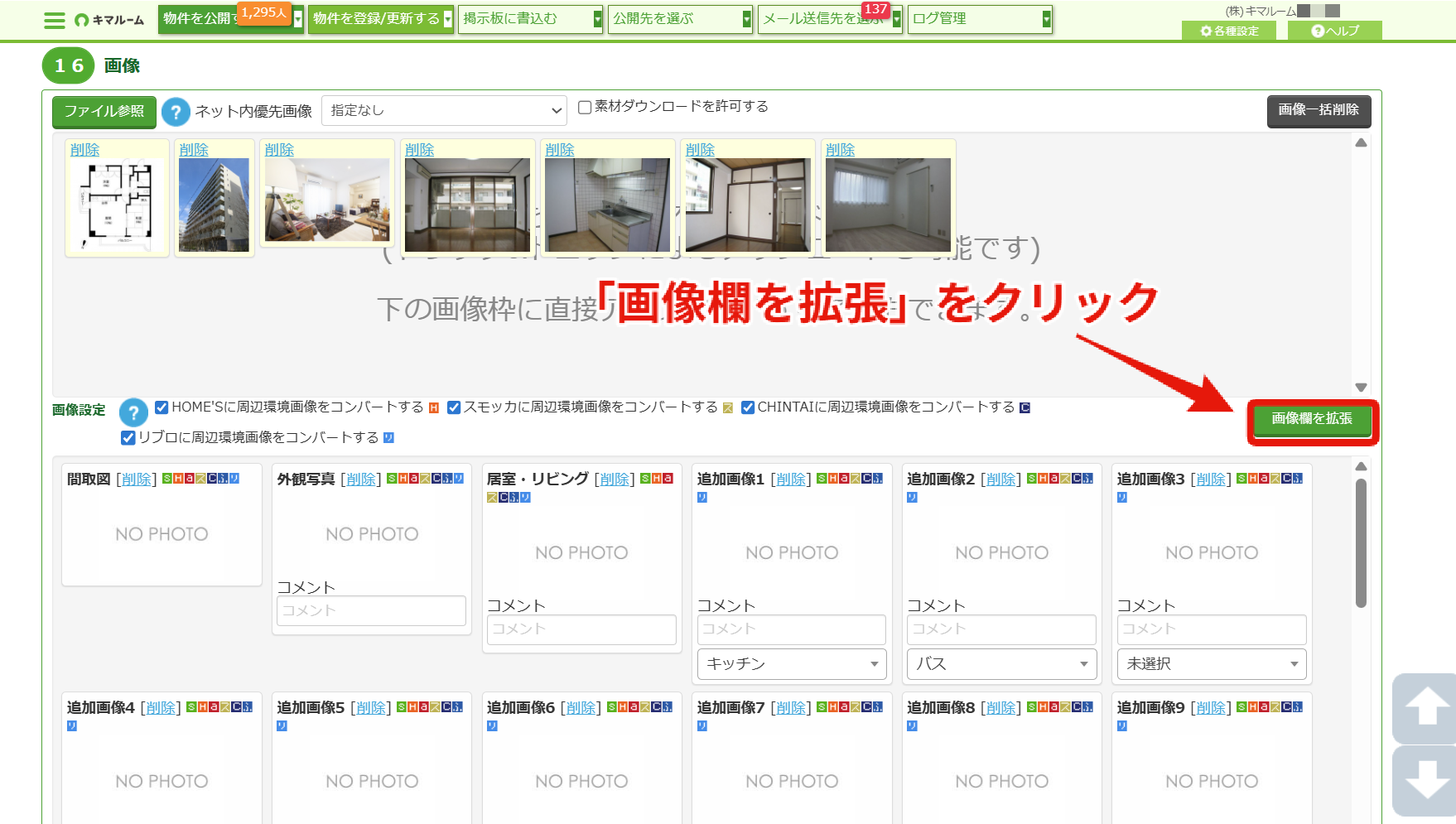Screen dimensions: 1456x824
Task: Click 追加画像1 comment input field
Action: [x=792, y=629]
